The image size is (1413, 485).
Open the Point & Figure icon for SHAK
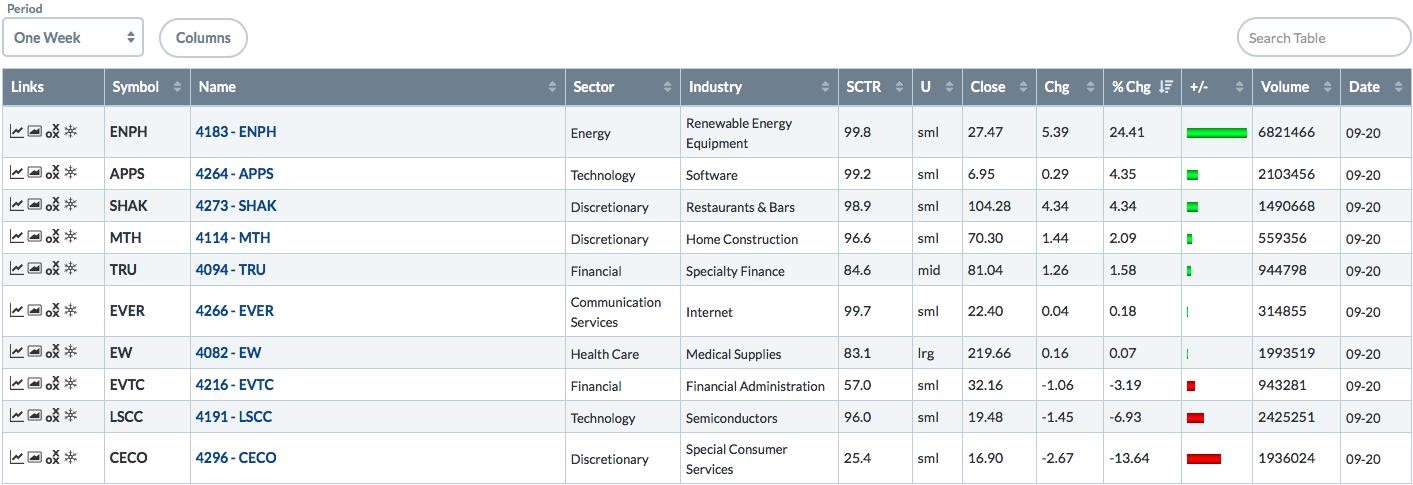pyautogui.click(x=53, y=205)
